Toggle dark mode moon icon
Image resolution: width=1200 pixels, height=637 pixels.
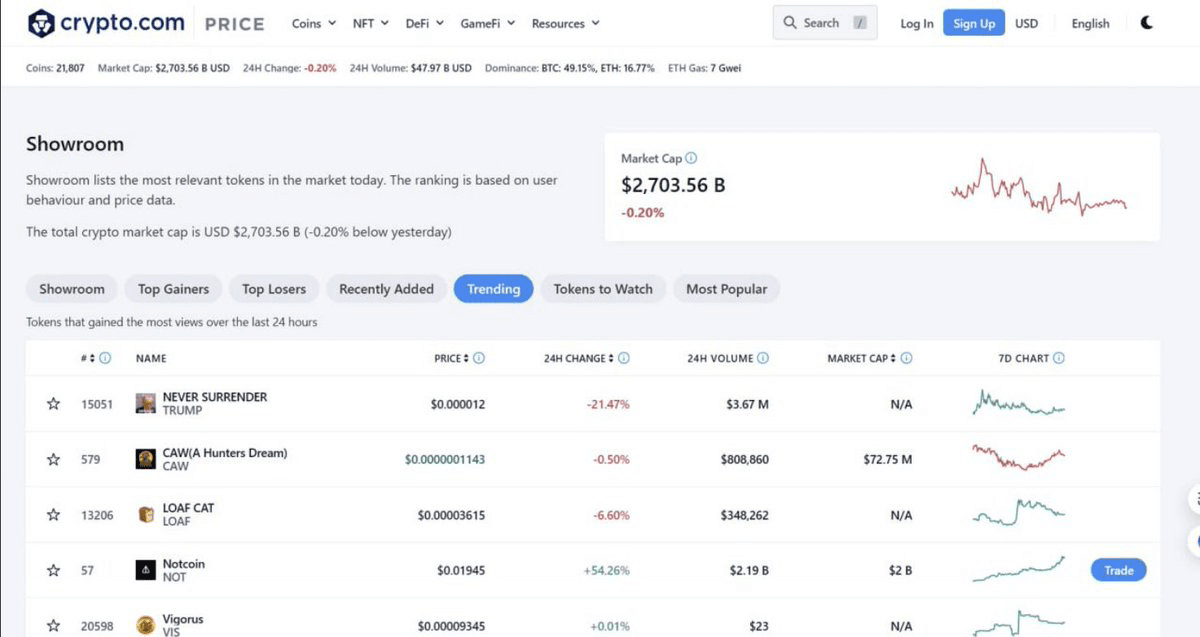[x=1146, y=23]
